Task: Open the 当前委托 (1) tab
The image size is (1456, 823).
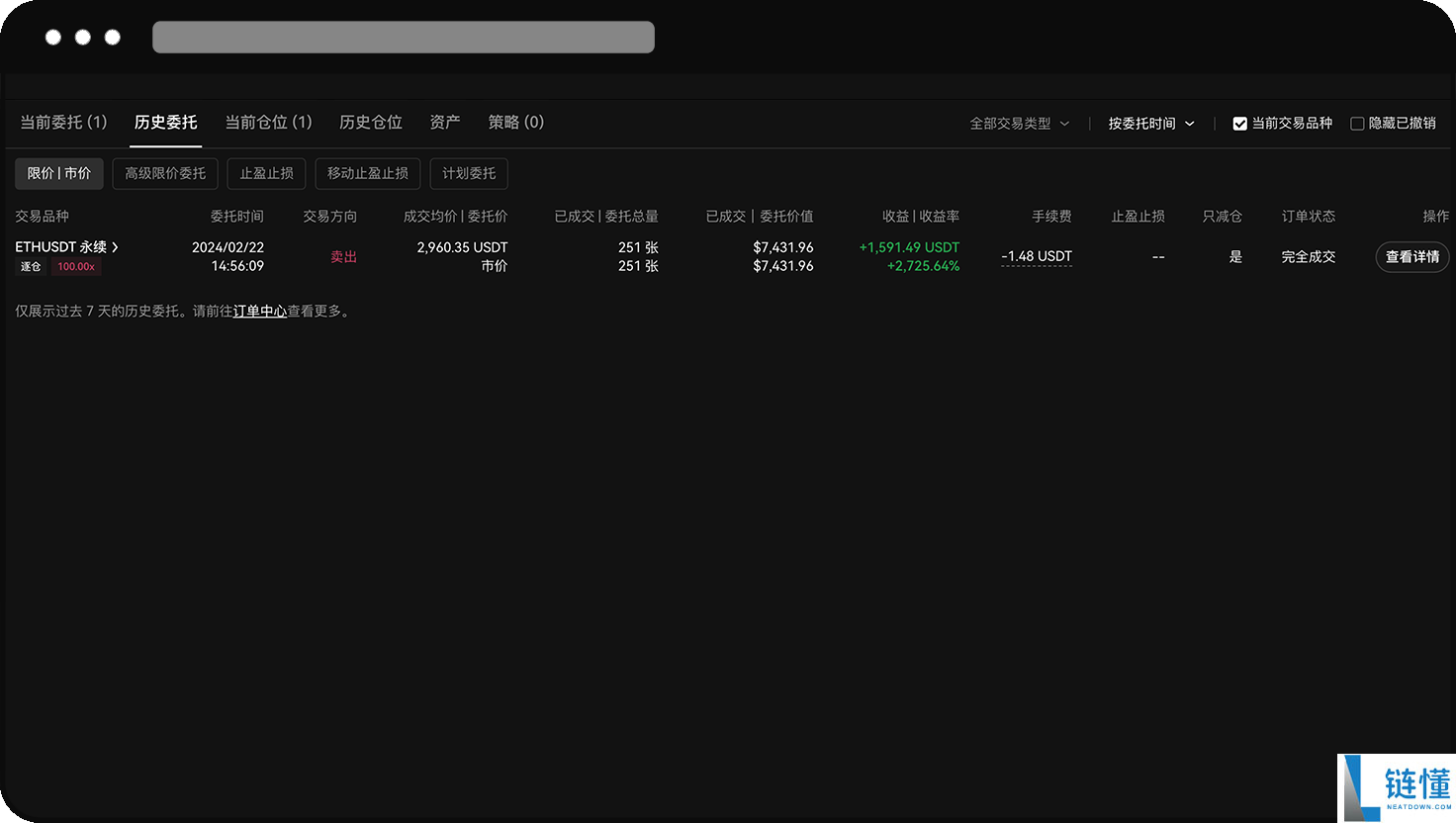Action: (62, 122)
